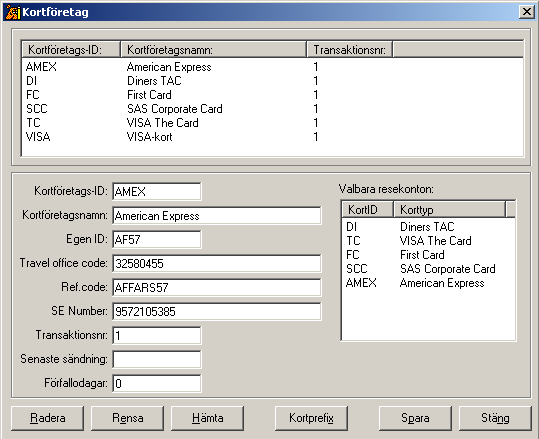Sort by Kortföretags-ID column header

71,50
